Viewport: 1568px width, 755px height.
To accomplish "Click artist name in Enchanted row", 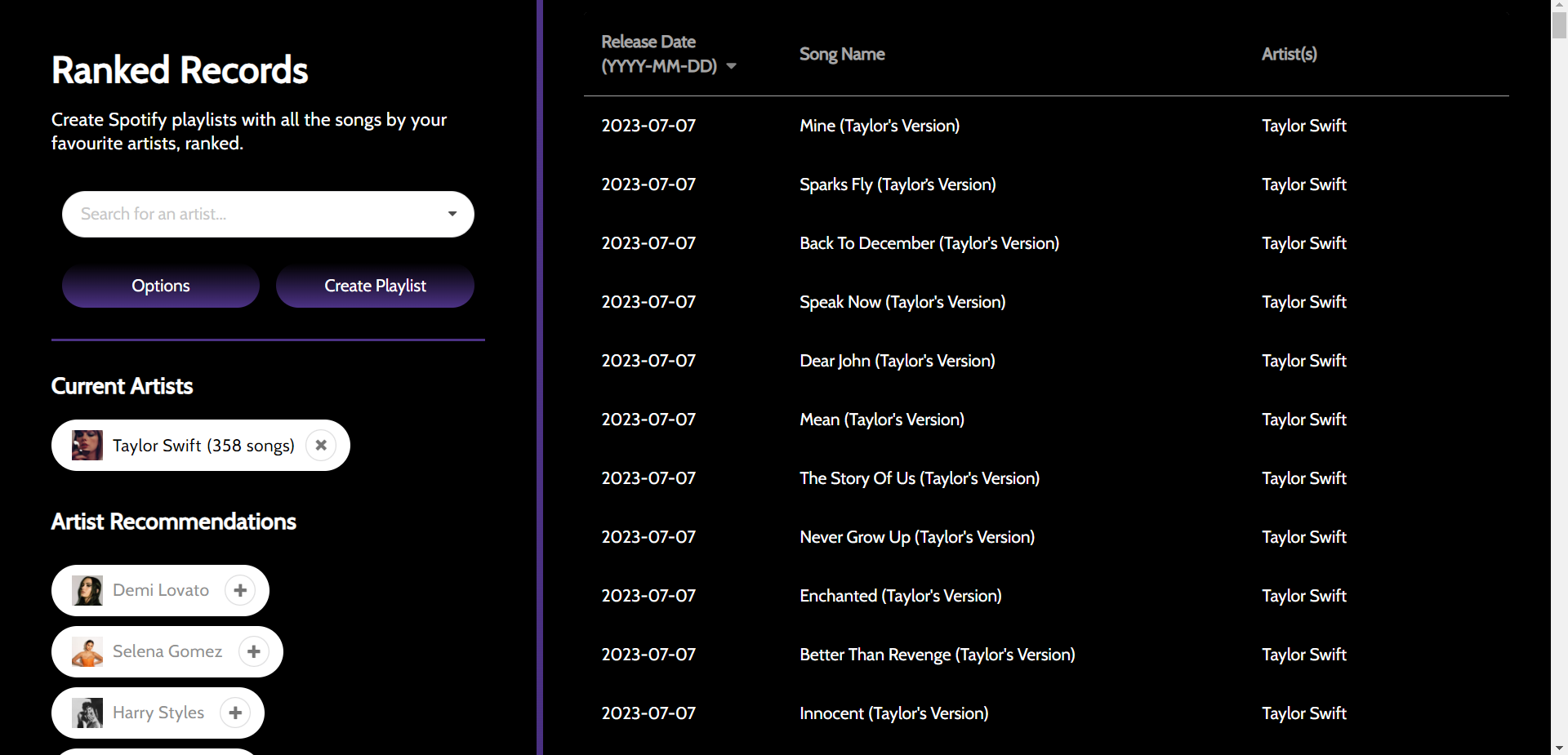I will pos(1304,596).
